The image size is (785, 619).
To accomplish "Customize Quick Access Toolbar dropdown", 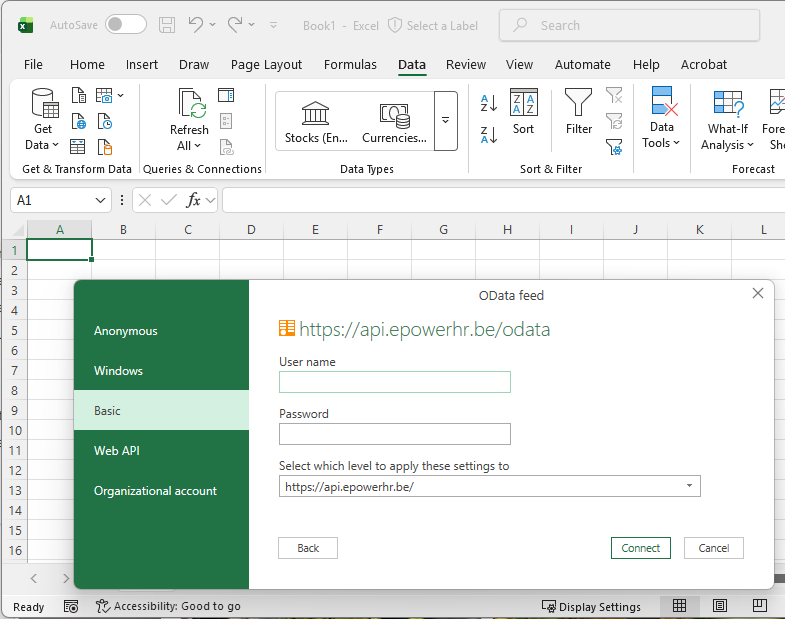I will pyautogui.click(x=273, y=25).
